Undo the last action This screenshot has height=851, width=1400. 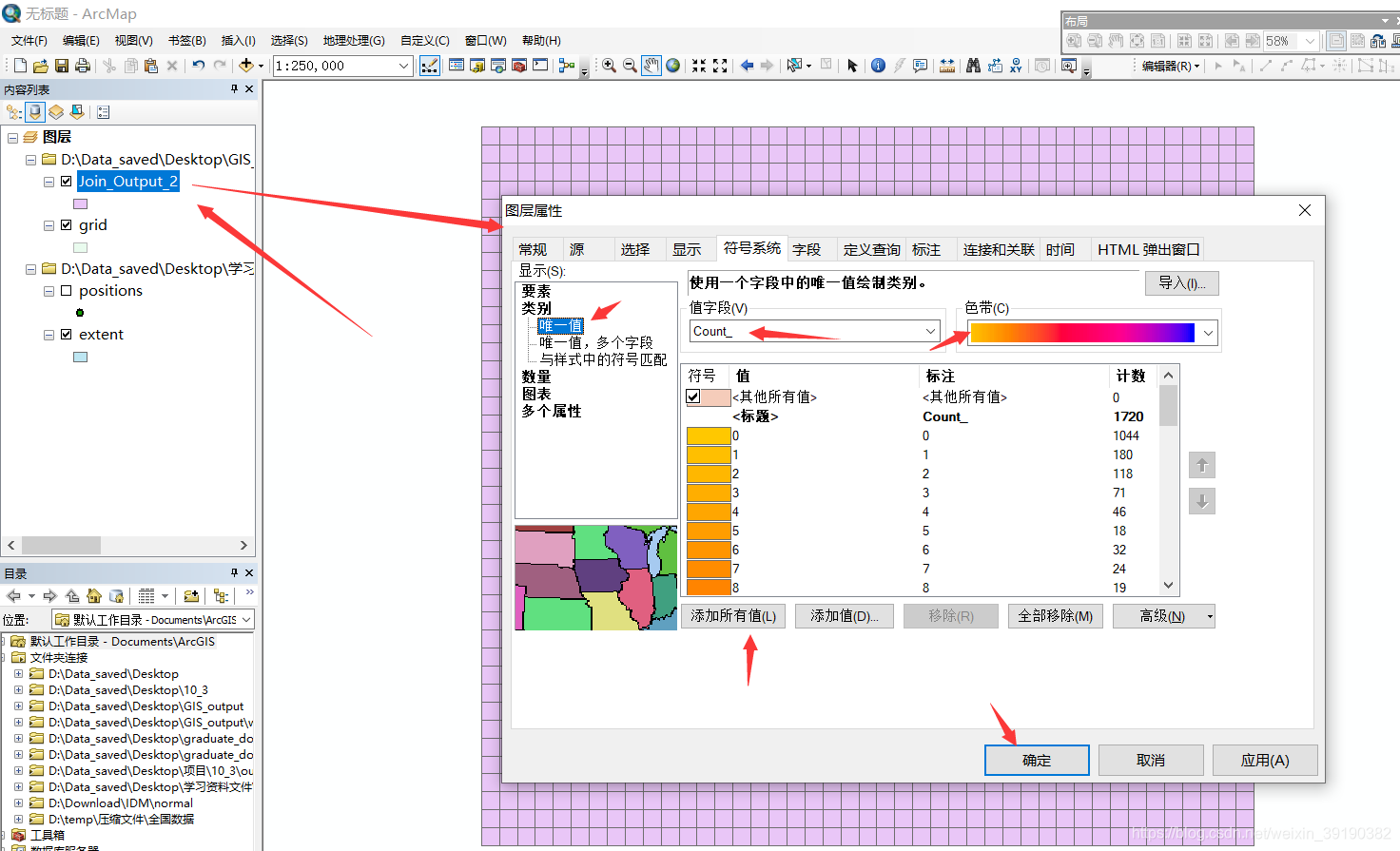coord(198,66)
